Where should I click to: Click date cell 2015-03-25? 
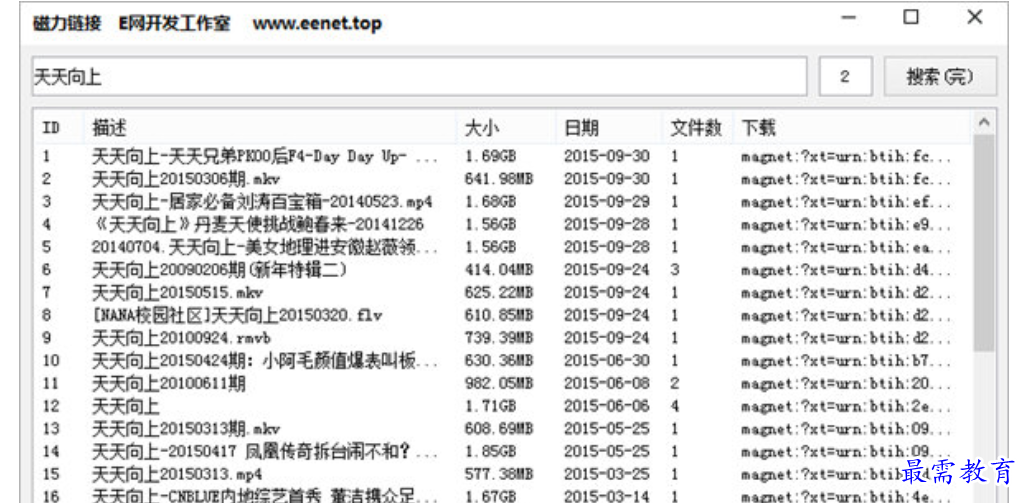pos(607,474)
